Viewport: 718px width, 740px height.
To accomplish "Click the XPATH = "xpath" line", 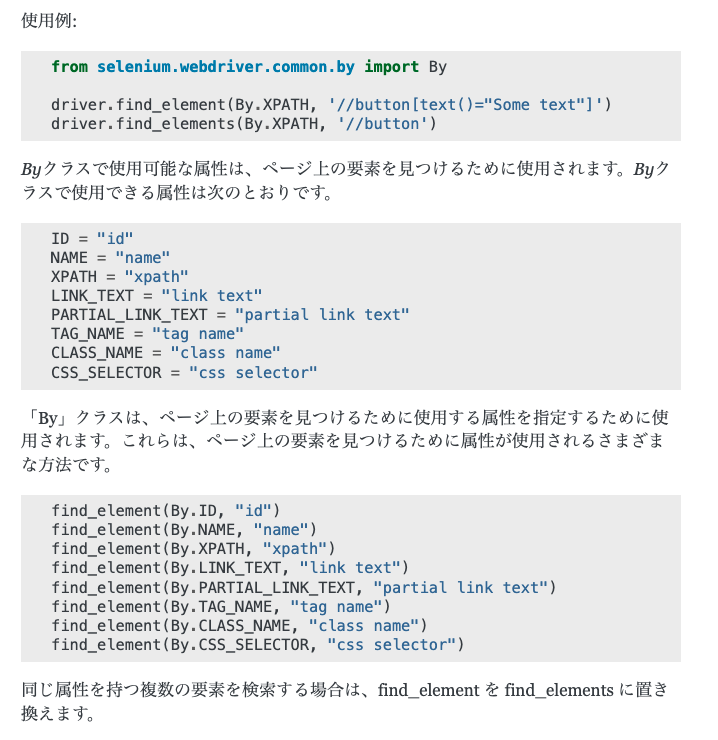I will [120, 276].
